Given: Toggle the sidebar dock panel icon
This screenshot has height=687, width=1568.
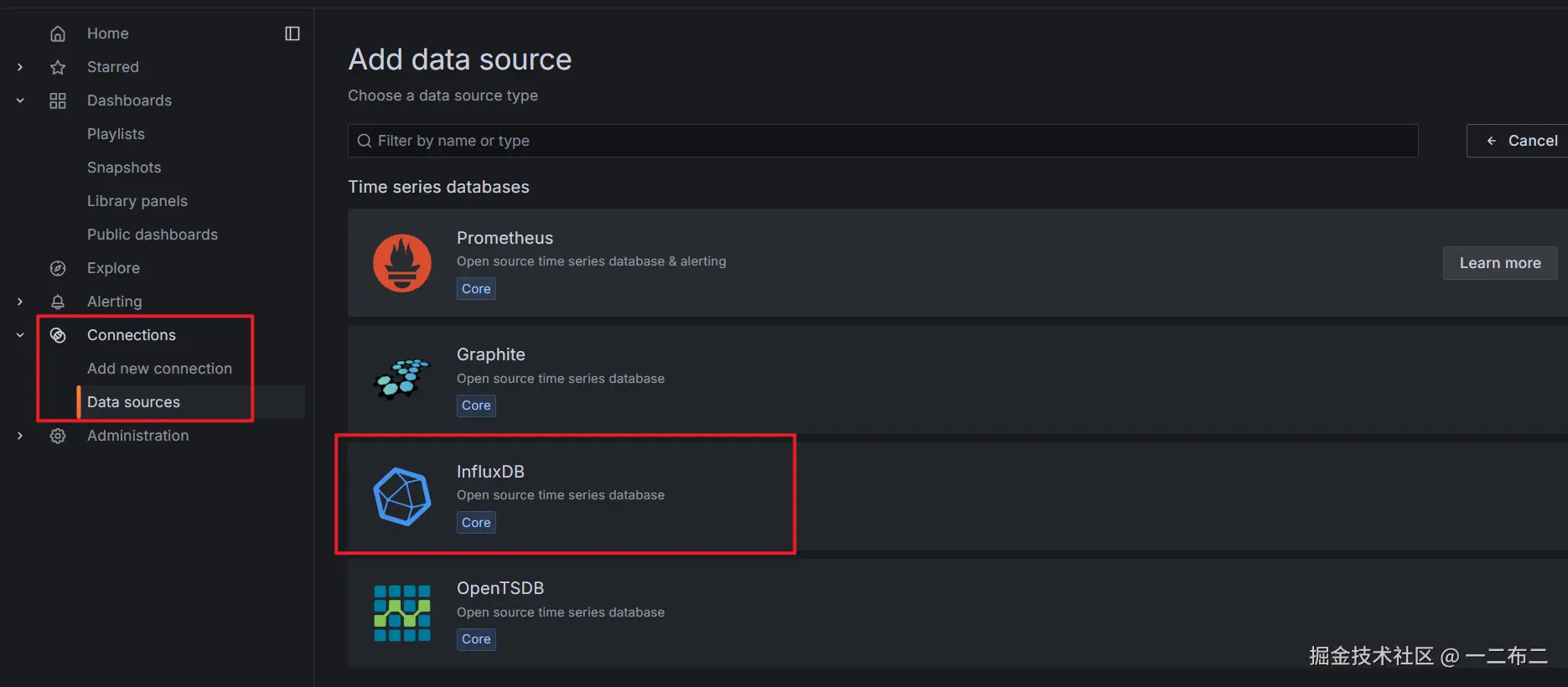Looking at the screenshot, I should pos(292,34).
